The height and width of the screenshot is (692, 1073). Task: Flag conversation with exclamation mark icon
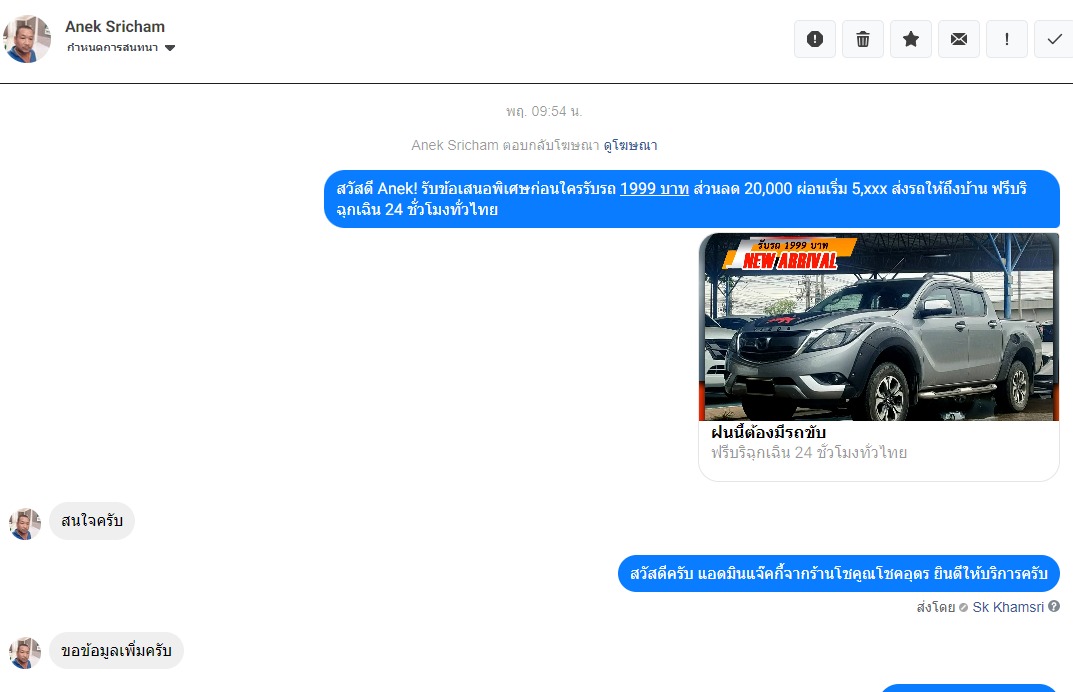click(x=1006, y=39)
